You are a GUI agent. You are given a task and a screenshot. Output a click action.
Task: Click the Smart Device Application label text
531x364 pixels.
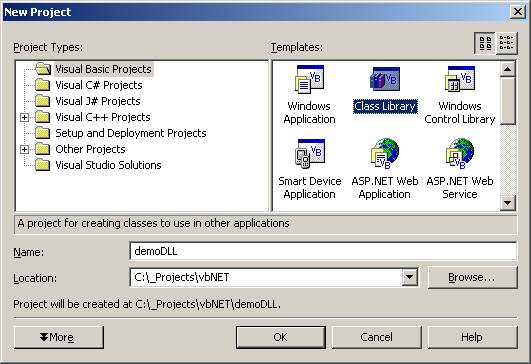pos(309,188)
